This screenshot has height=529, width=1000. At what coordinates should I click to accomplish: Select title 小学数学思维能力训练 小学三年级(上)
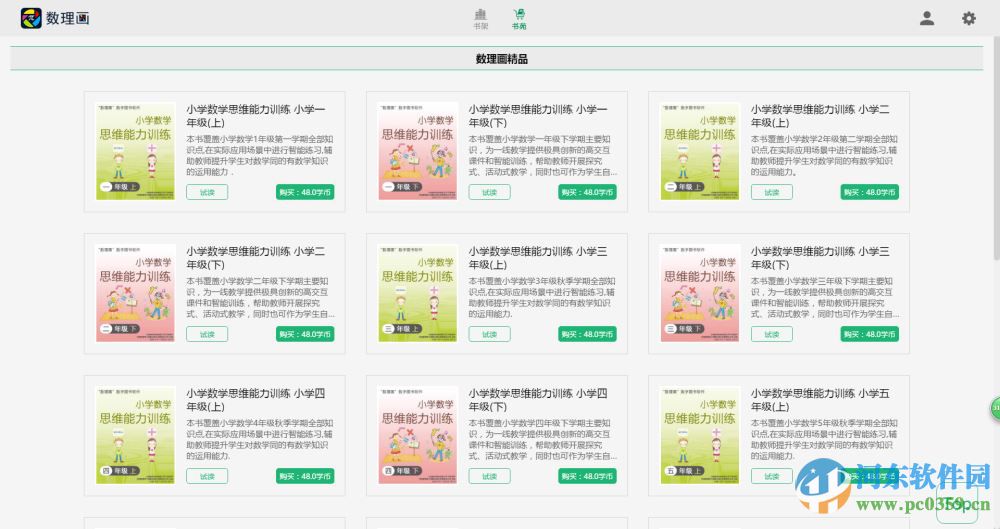click(538, 258)
